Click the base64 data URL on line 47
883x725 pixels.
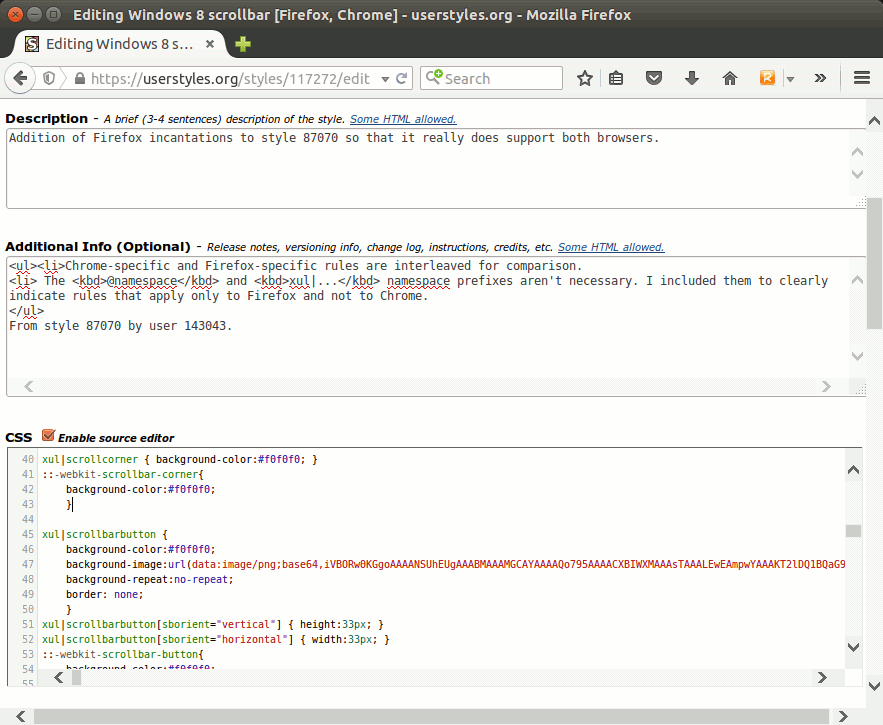coord(519,564)
